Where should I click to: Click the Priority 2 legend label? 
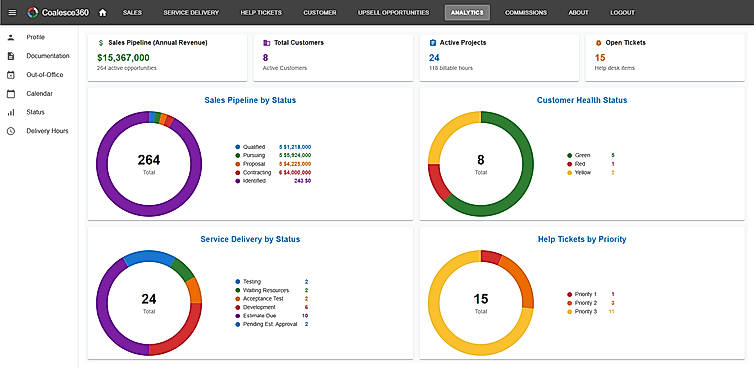pos(586,303)
